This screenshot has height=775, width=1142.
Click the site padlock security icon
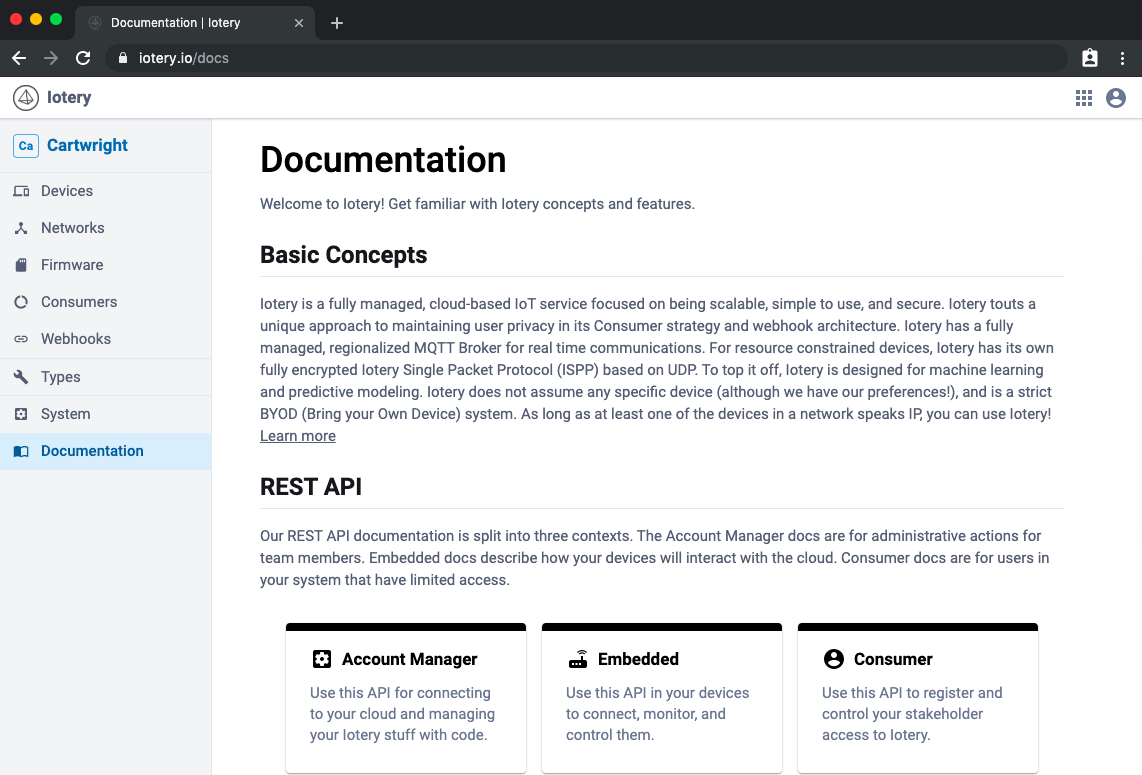122,58
